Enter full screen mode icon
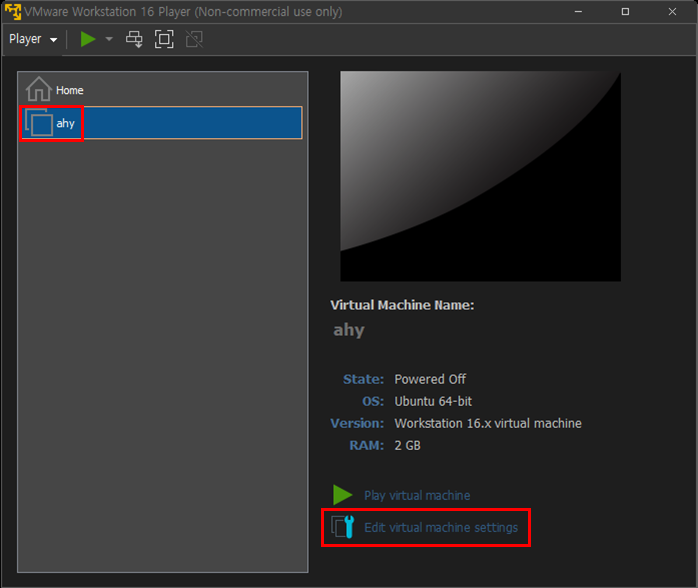Image resolution: width=698 pixels, height=588 pixels. pyautogui.click(x=164, y=39)
